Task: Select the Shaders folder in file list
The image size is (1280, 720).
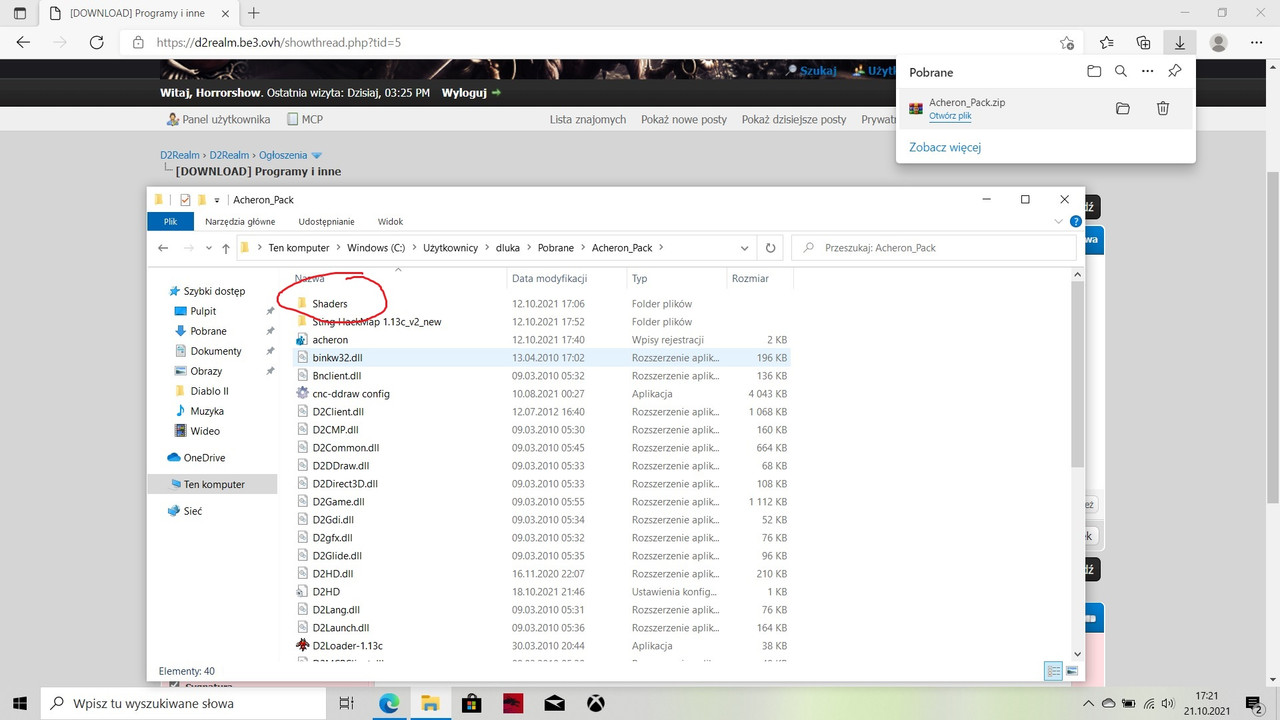Action: coord(329,303)
